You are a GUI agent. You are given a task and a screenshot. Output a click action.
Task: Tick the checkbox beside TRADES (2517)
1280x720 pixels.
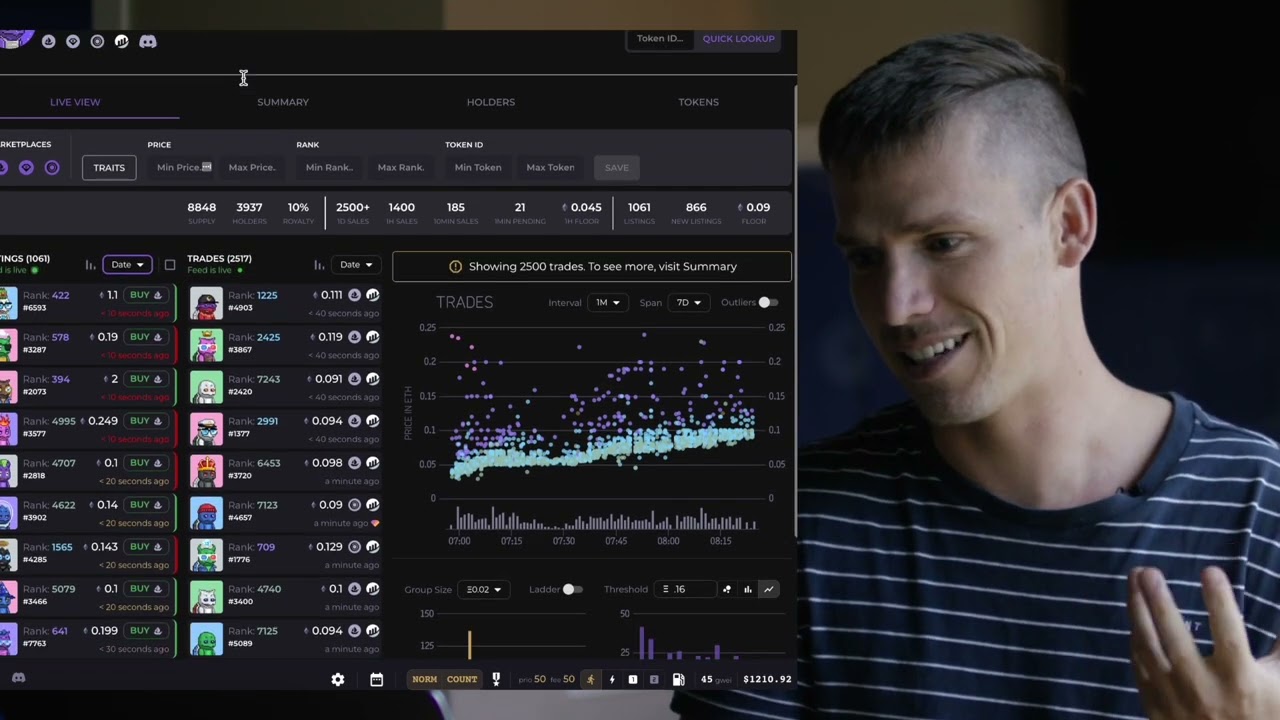170,265
